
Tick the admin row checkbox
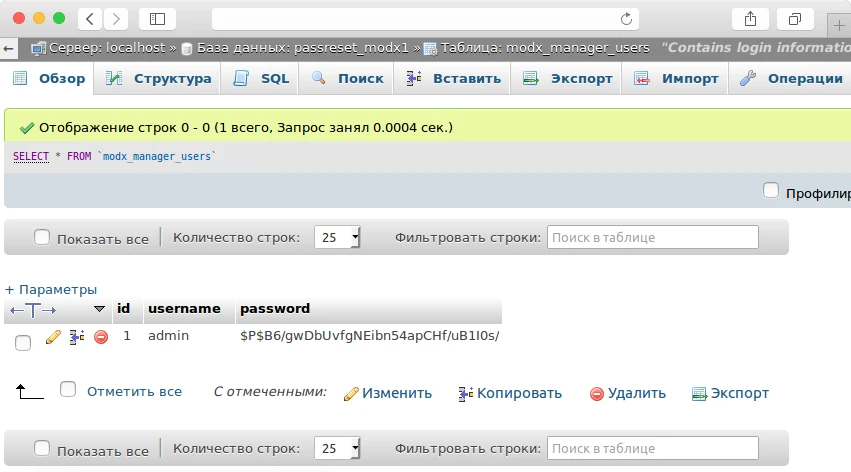click(x=23, y=343)
